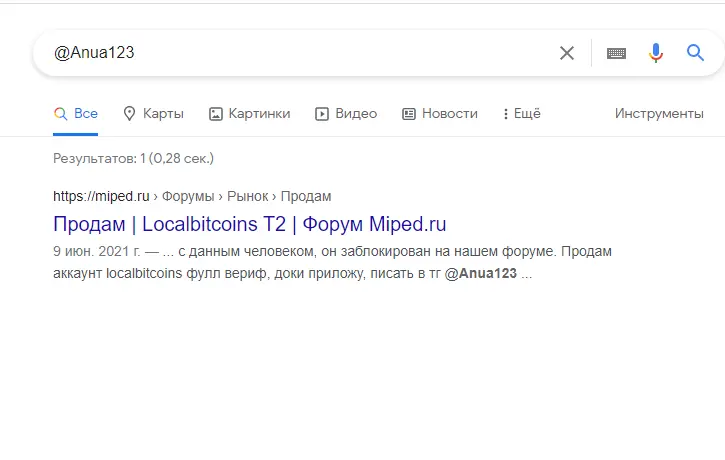Focus the search box containing @Anua123

pyautogui.click(x=301, y=53)
